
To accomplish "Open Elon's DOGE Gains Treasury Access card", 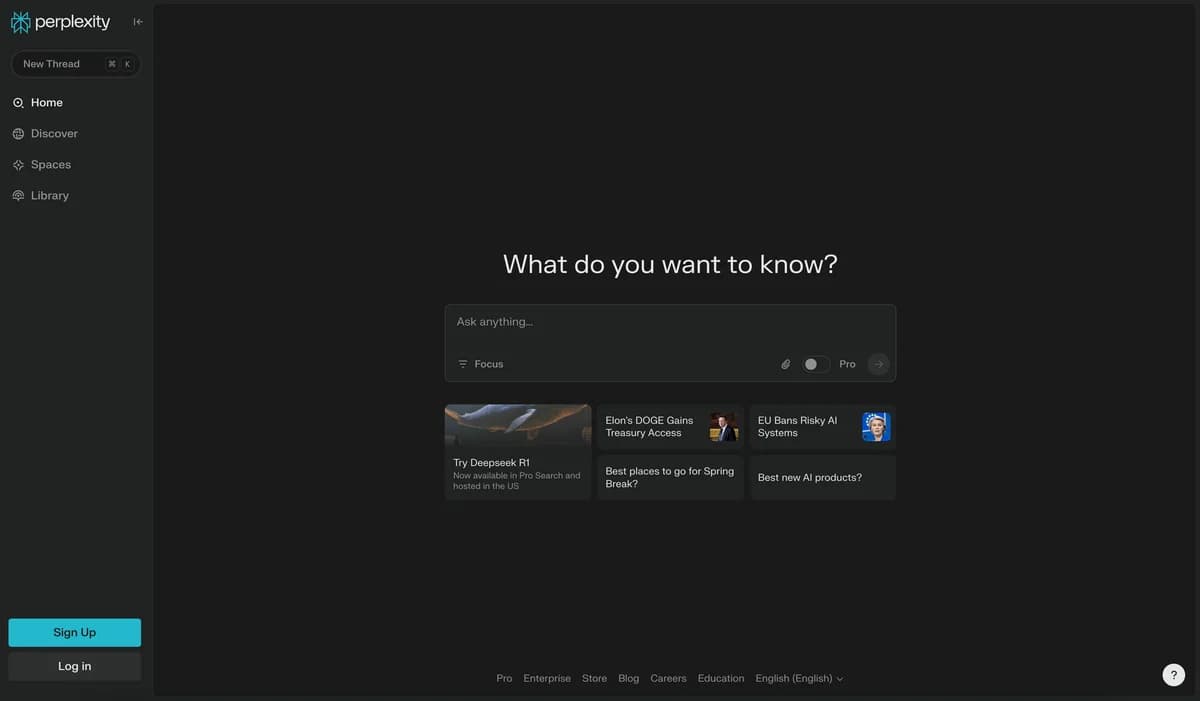I will (x=670, y=427).
